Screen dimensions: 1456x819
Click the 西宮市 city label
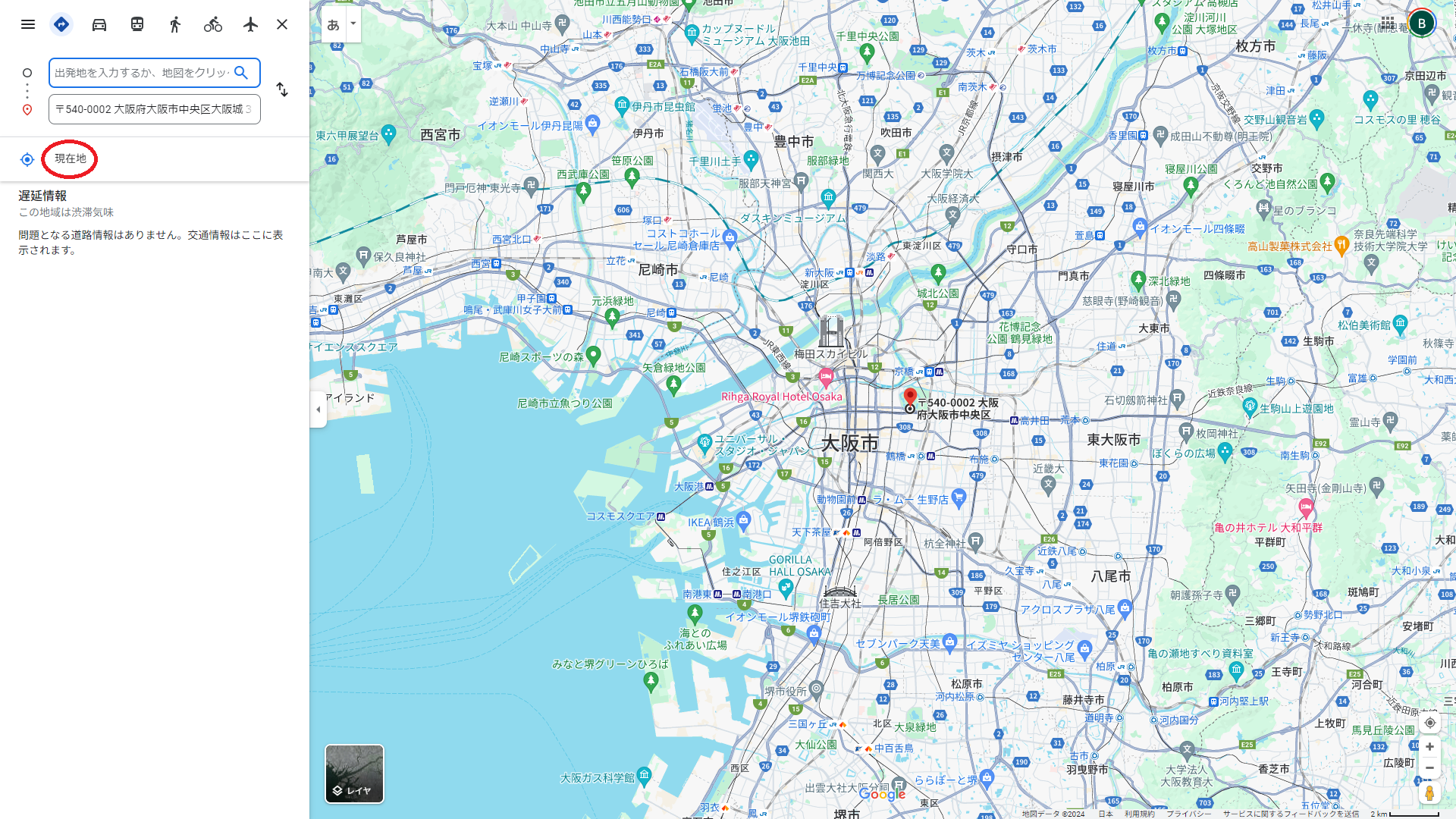[x=441, y=135]
